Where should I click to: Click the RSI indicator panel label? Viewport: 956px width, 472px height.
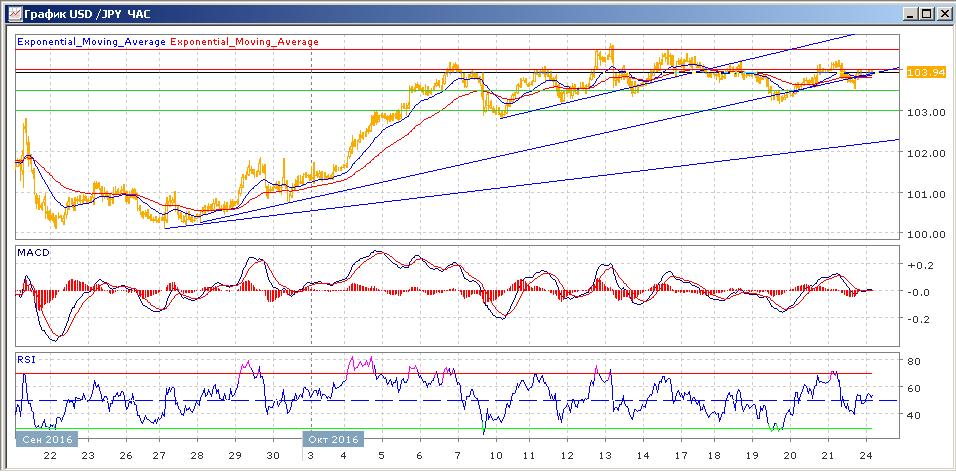click(26, 360)
